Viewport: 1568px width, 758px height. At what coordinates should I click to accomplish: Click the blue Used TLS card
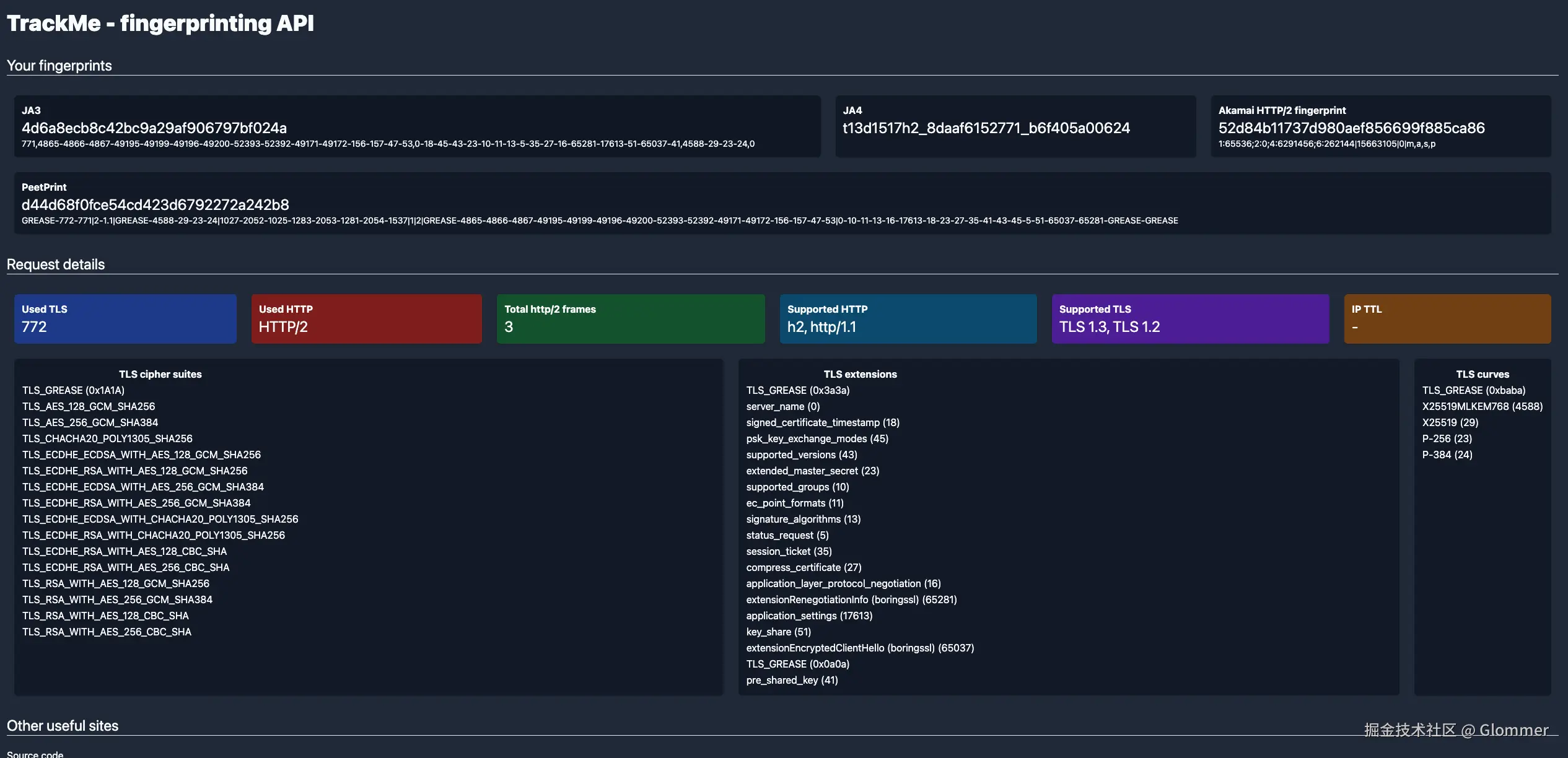click(125, 318)
